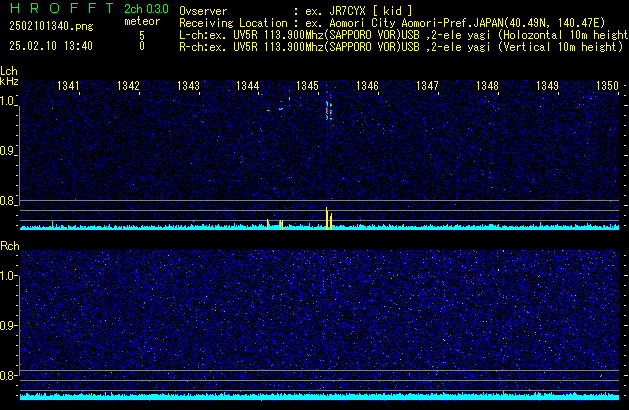Click the 0.9 frequency label in Rch

point(7,325)
